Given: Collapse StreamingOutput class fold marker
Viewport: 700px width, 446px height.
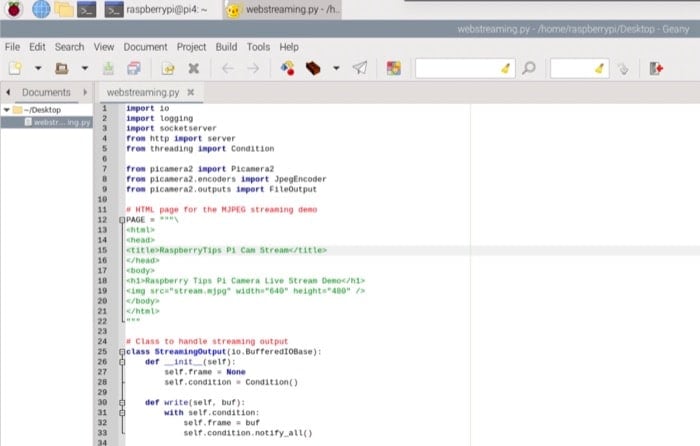Looking at the screenshot, I should 122,352.
